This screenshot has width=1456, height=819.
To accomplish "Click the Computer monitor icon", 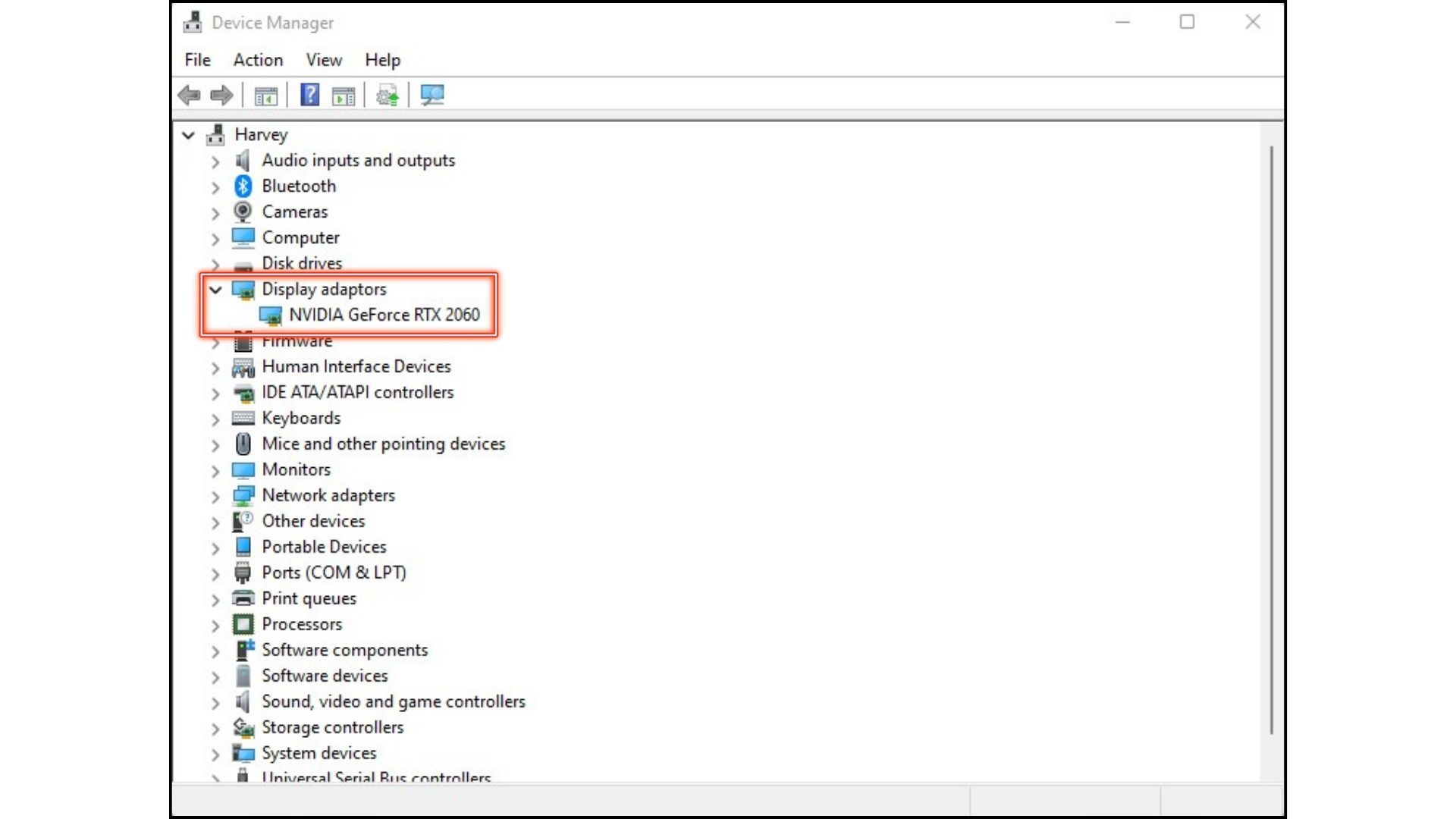I will (x=243, y=237).
